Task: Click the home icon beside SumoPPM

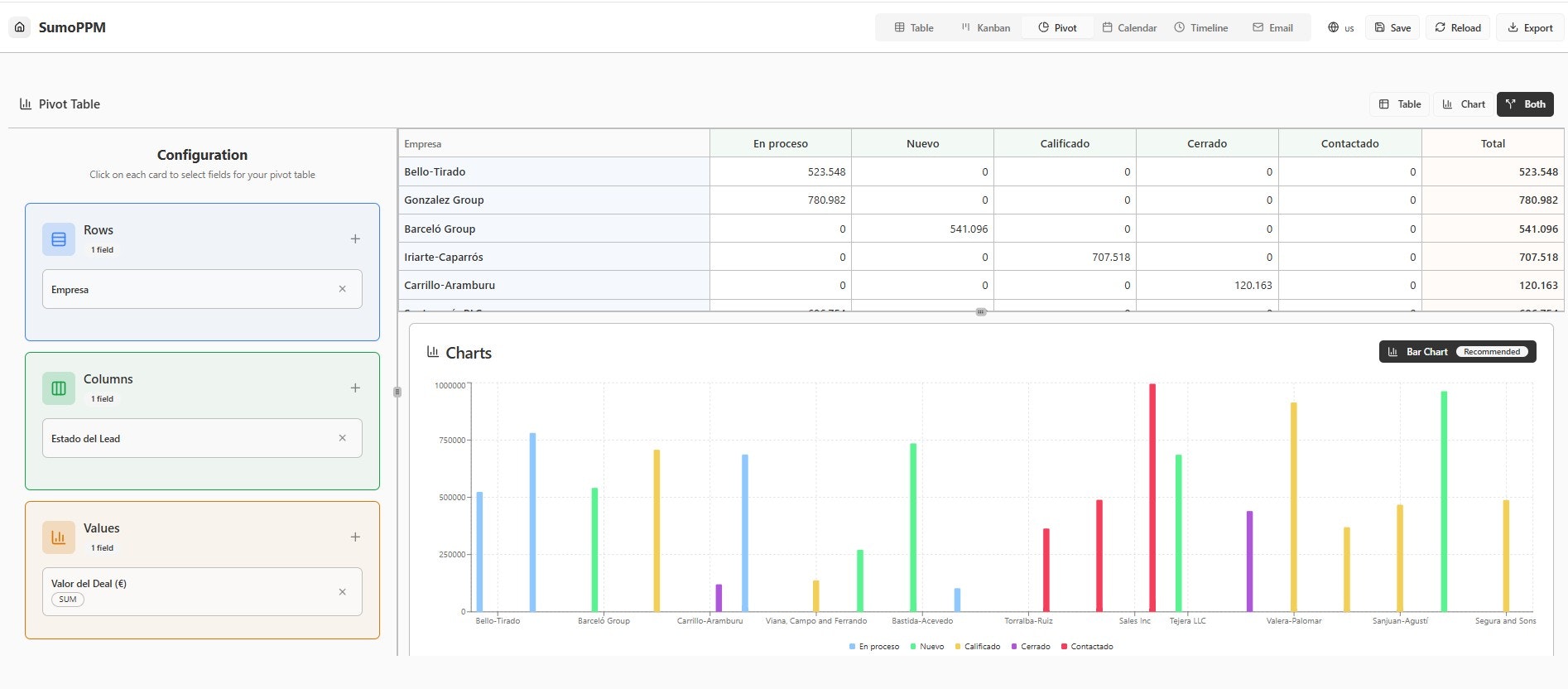Action: pyautogui.click(x=20, y=27)
